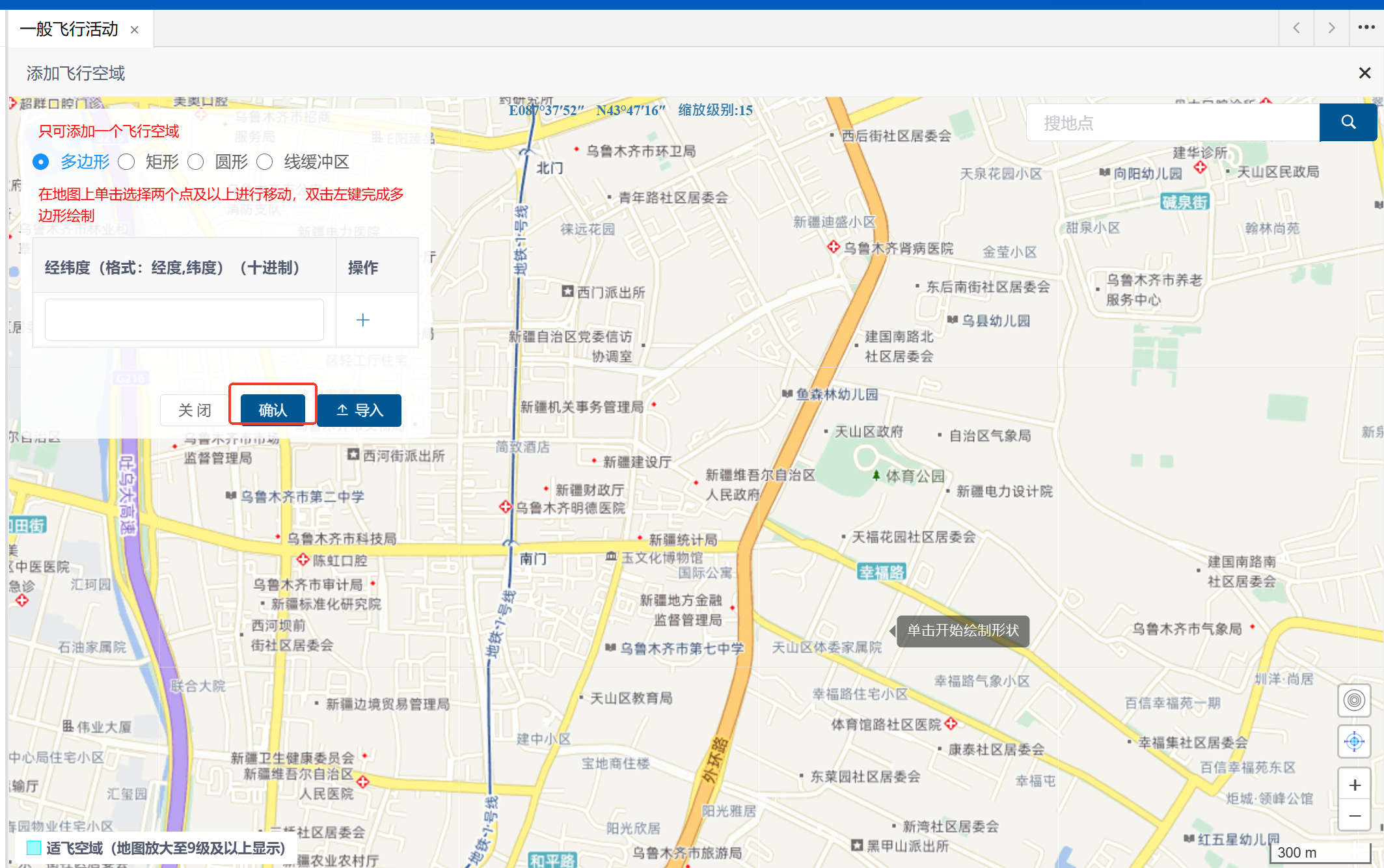The image size is (1384, 868).
Task: Click the 陈虹口腔 map label
Action: 340,560
